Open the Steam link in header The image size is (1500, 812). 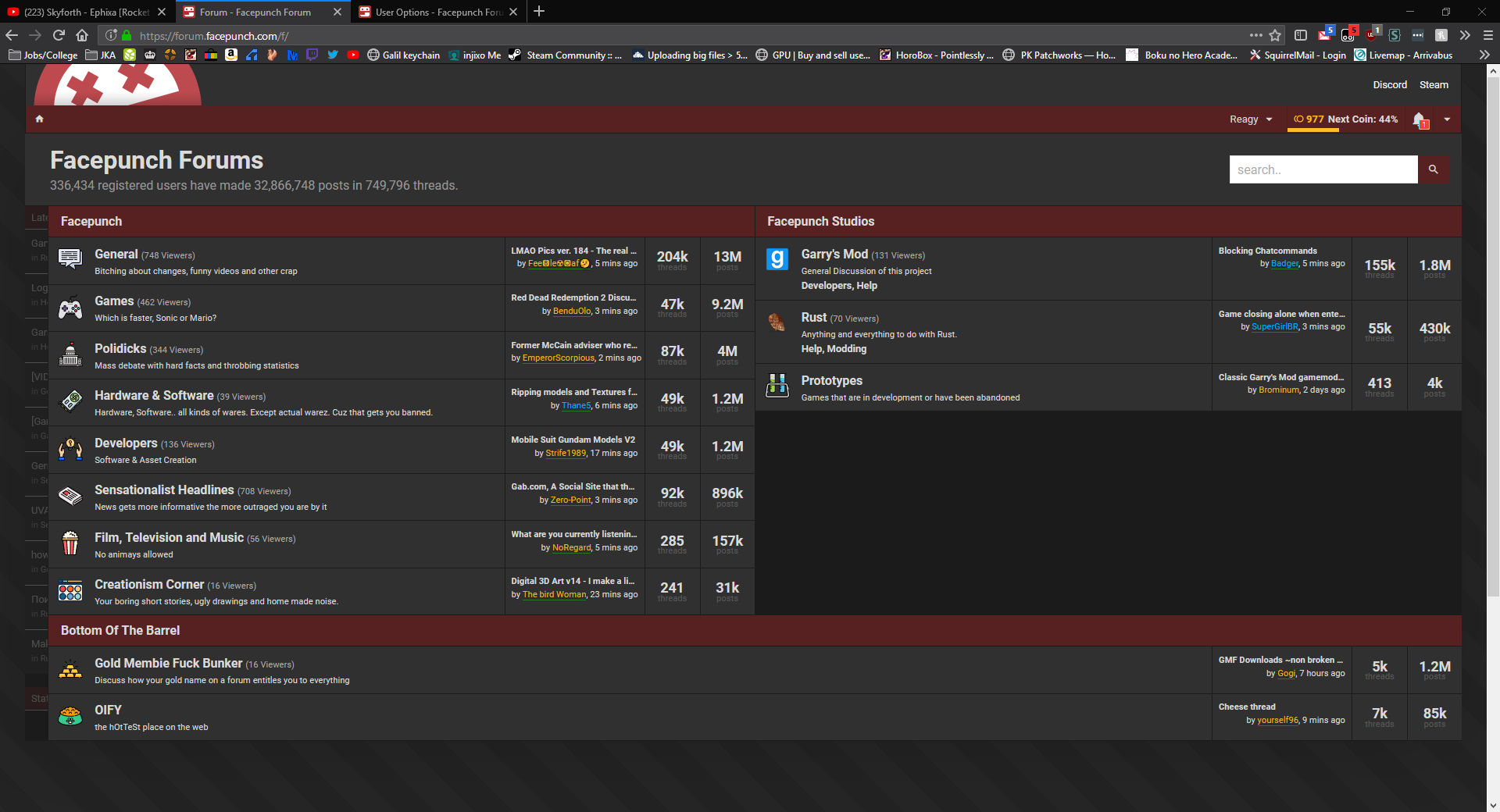click(x=1434, y=84)
